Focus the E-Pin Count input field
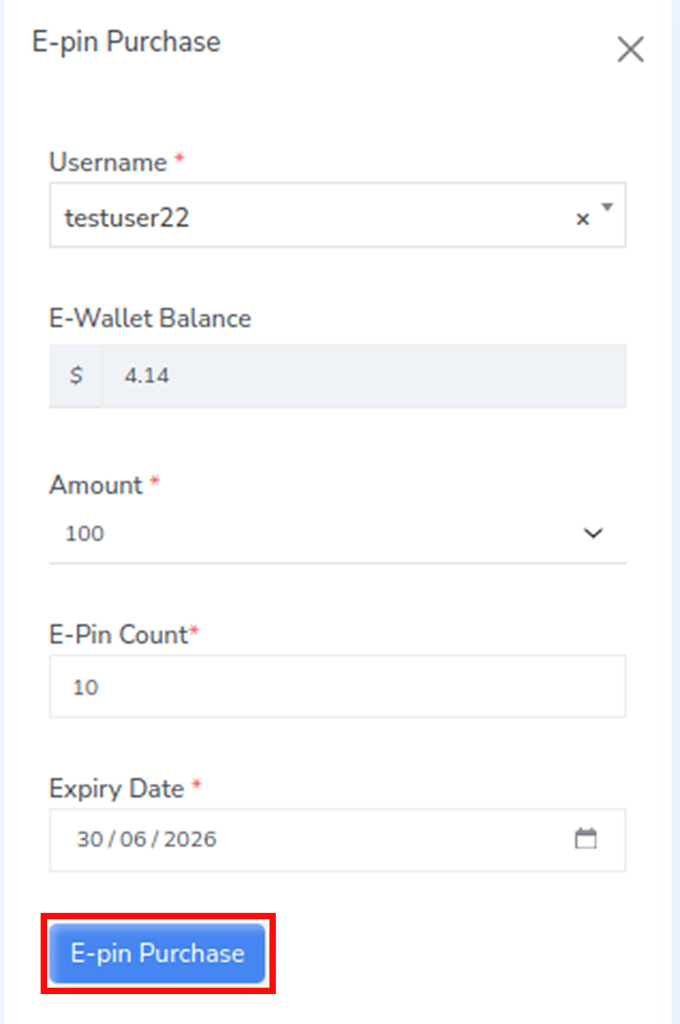 (338, 686)
